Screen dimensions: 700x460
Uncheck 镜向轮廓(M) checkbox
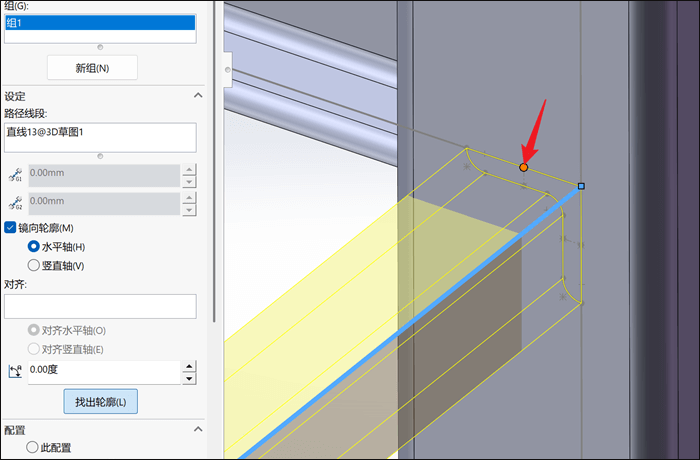point(10,228)
